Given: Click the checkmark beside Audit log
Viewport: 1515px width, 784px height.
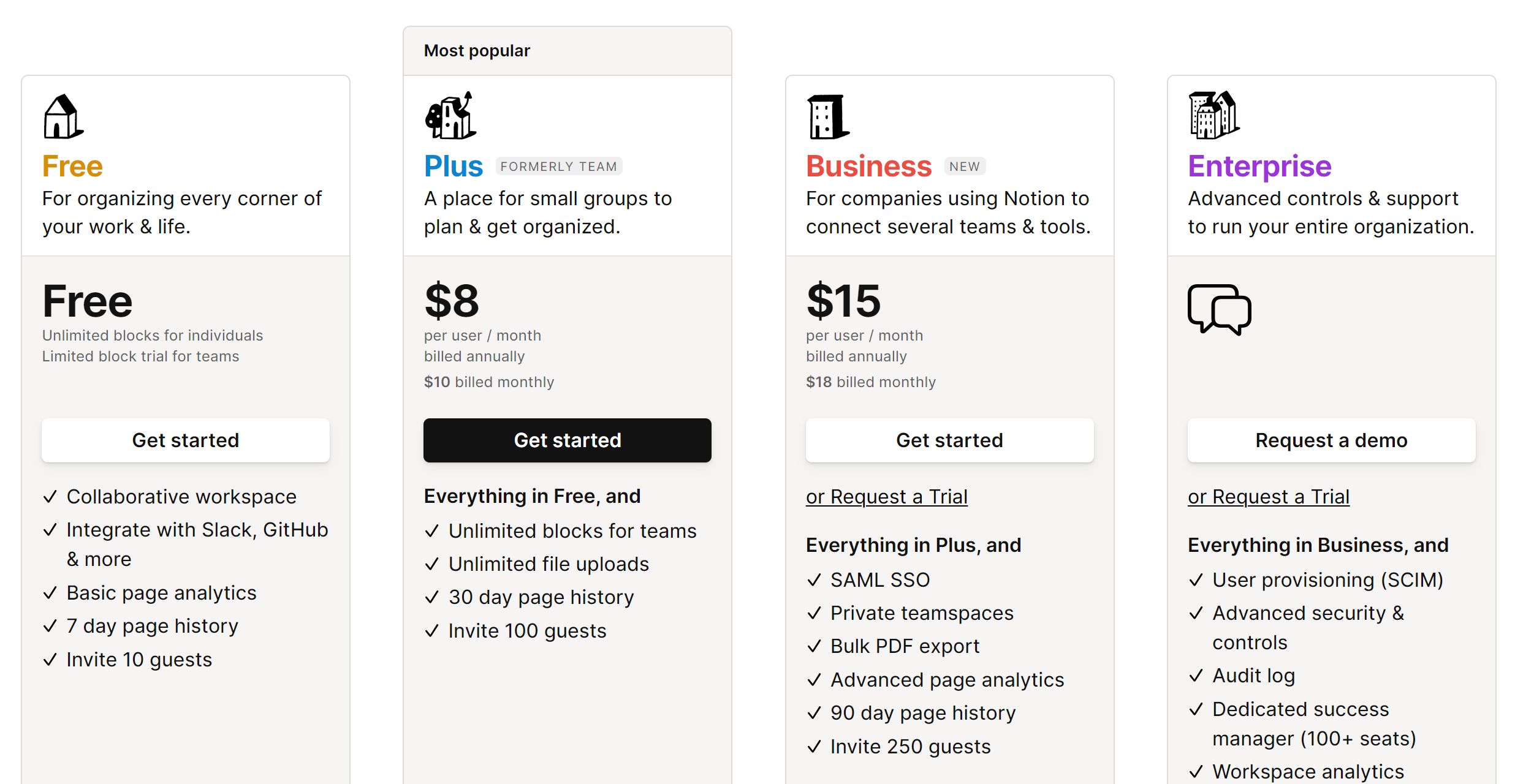Looking at the screenshot, I should 1196,675.
